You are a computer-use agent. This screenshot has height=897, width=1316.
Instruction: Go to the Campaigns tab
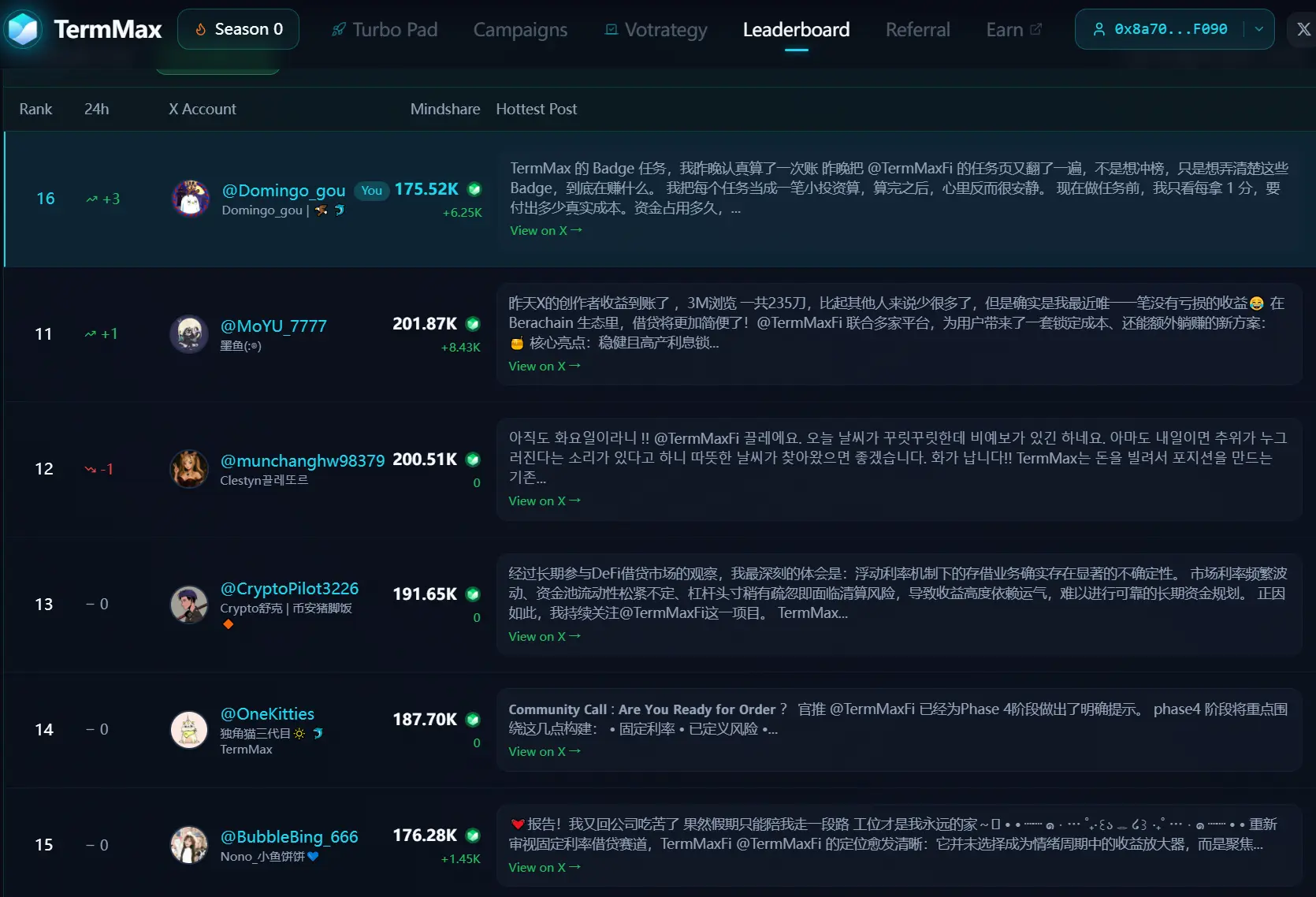pyautogui.click(x=520, y=30)
